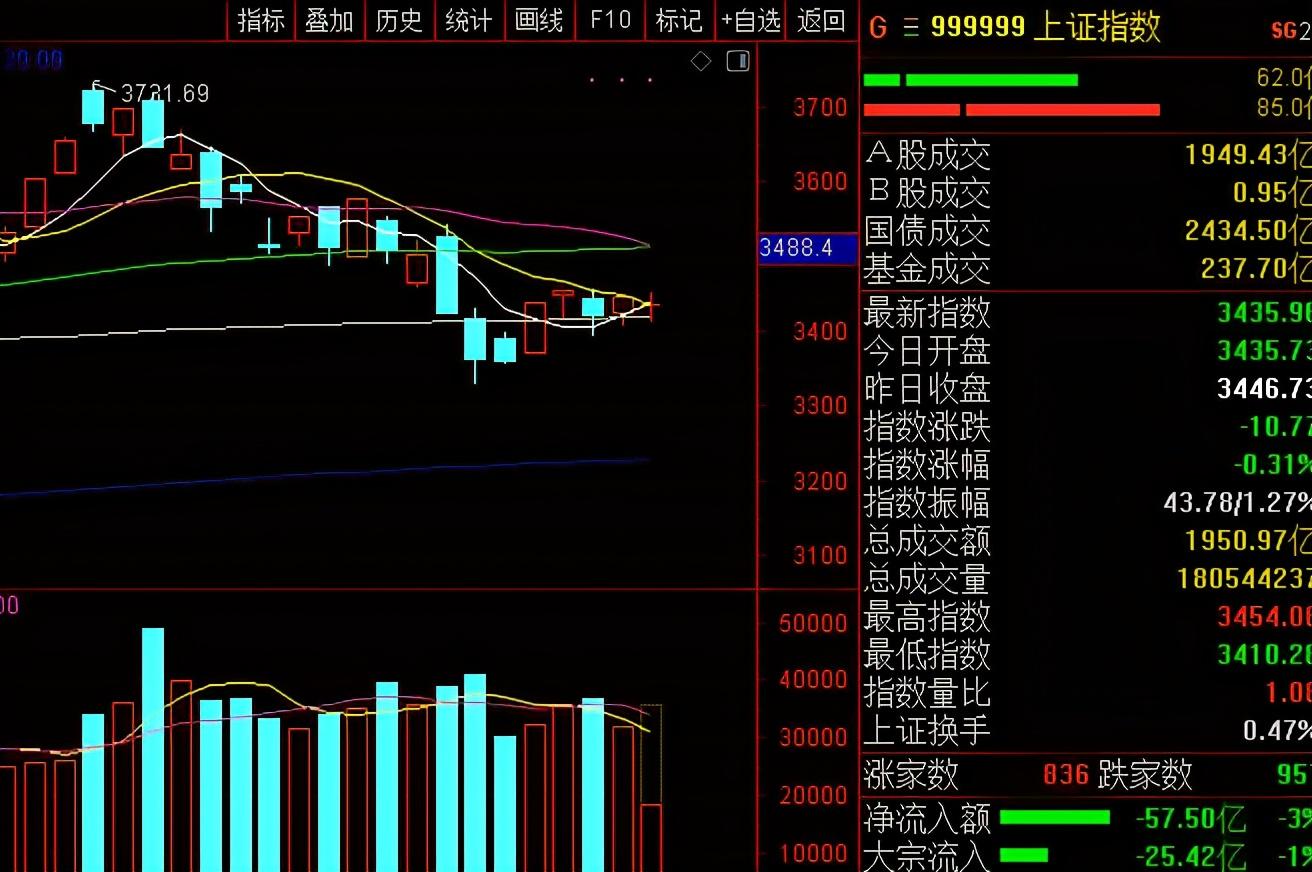Click the 上证指数 index title
The image size is (1312, 872).
(x=1096, y=27)
